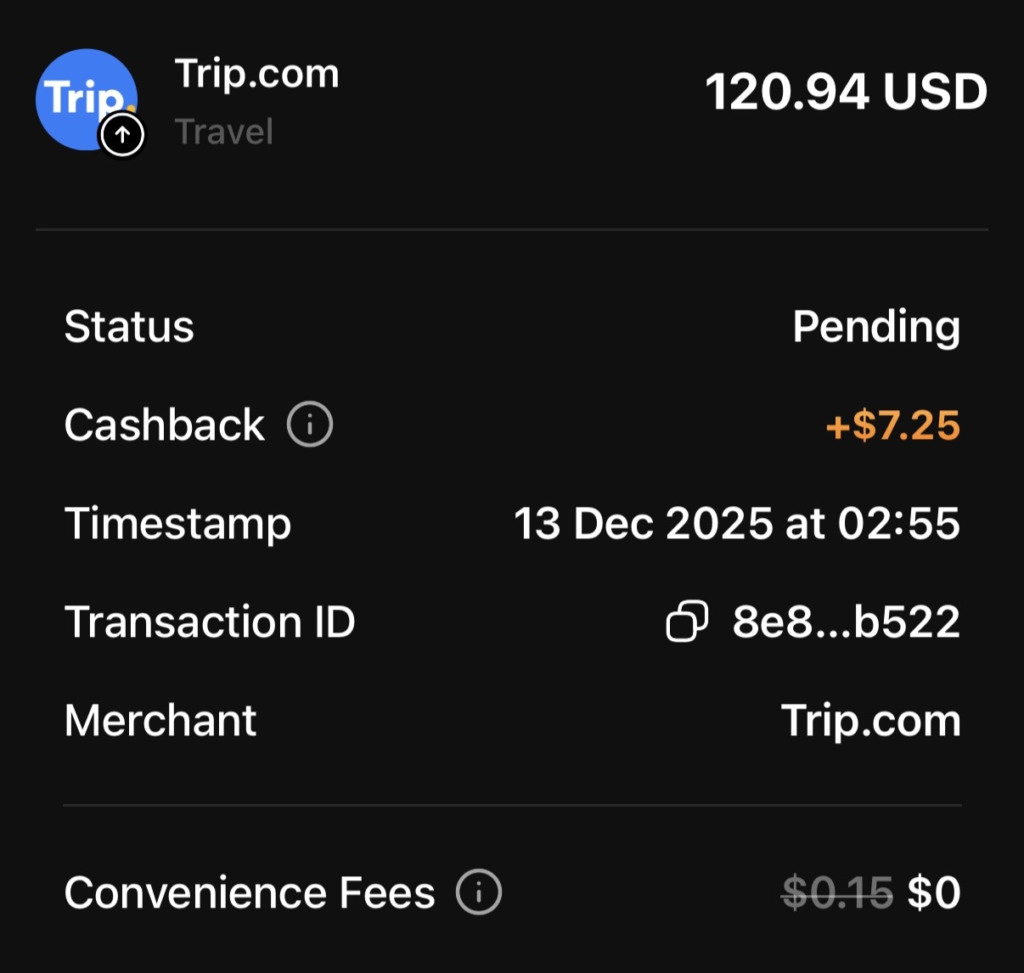
Task: Click the 120.94 USD amount
Action: pyautogui.click(x=846, y=93)
